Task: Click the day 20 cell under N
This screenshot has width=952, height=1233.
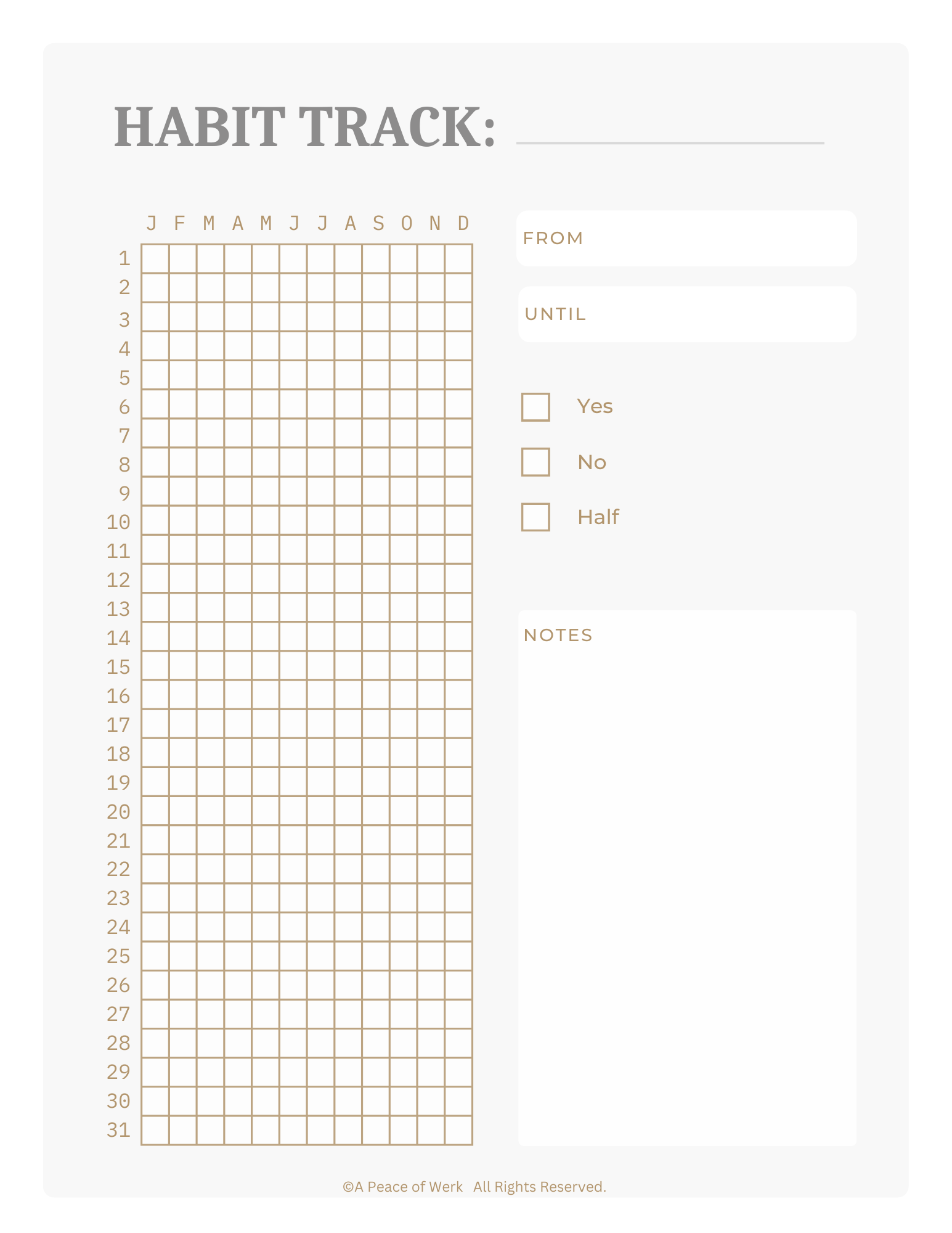Action: pyautogui.click(x=431, y=811)
